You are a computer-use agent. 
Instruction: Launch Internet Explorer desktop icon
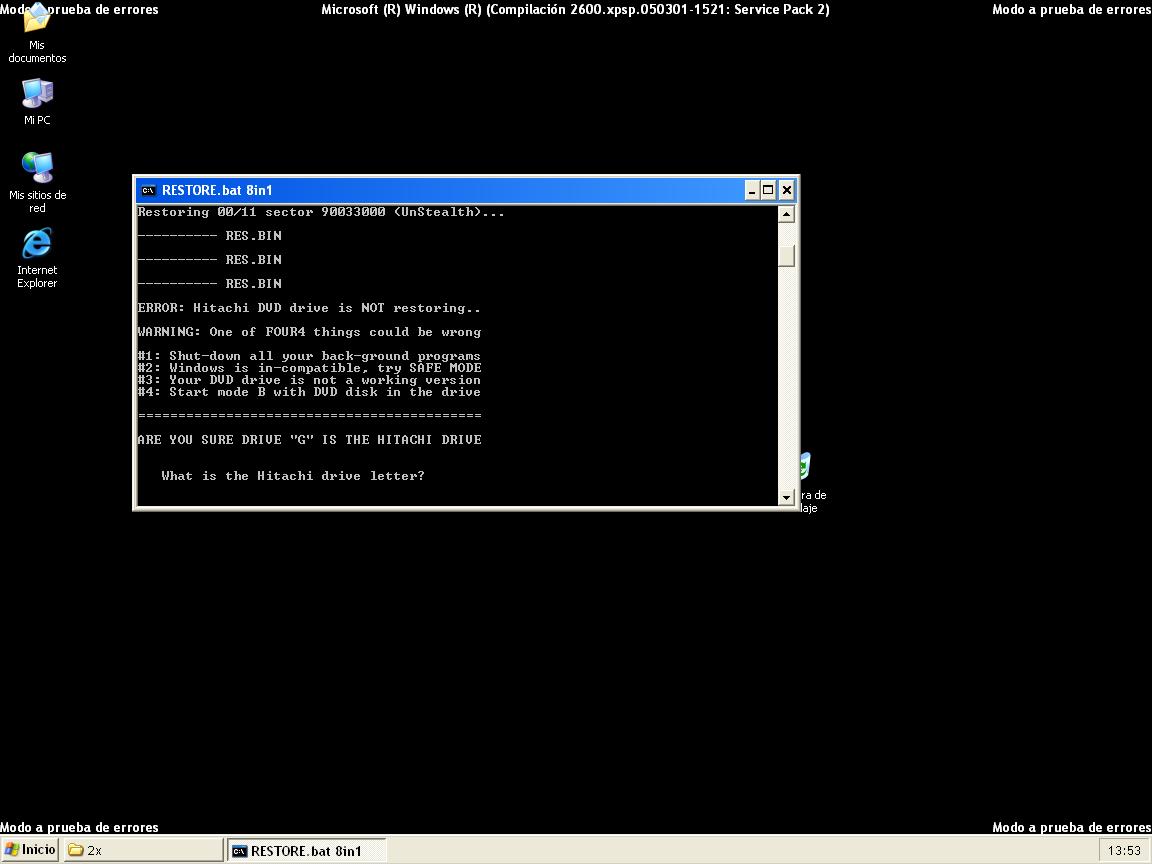click(37, 258)
